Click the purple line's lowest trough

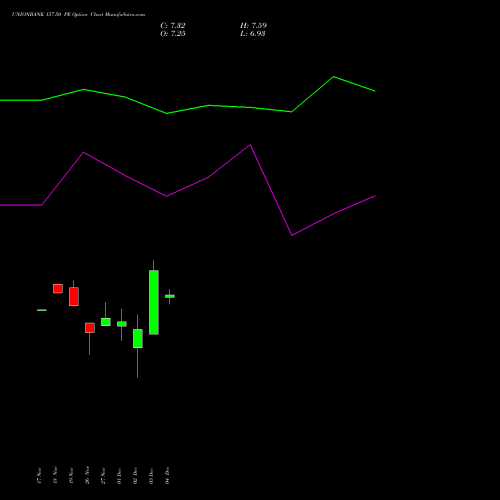292,235
